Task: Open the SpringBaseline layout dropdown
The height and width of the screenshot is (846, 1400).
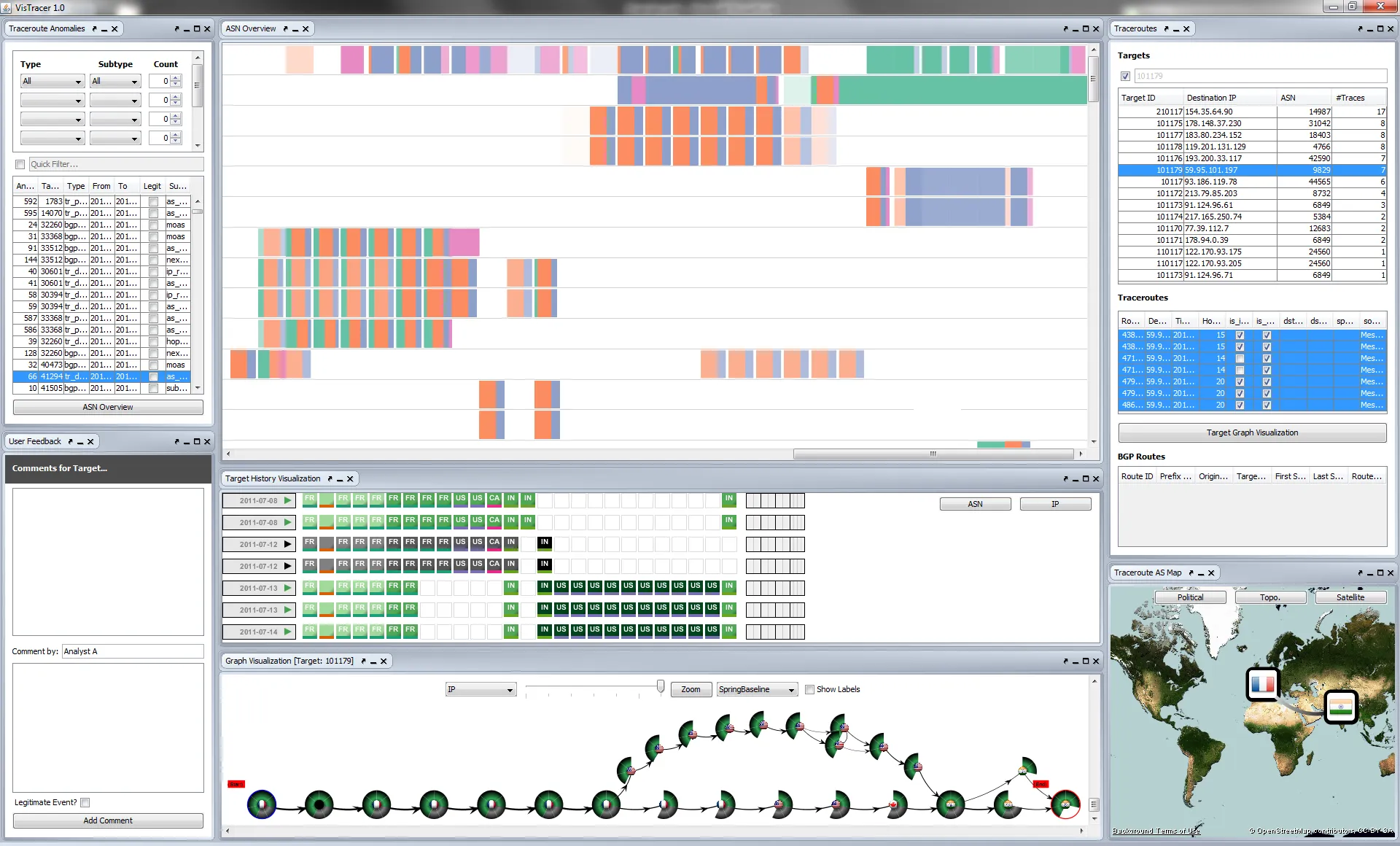Action: [757, 689]
